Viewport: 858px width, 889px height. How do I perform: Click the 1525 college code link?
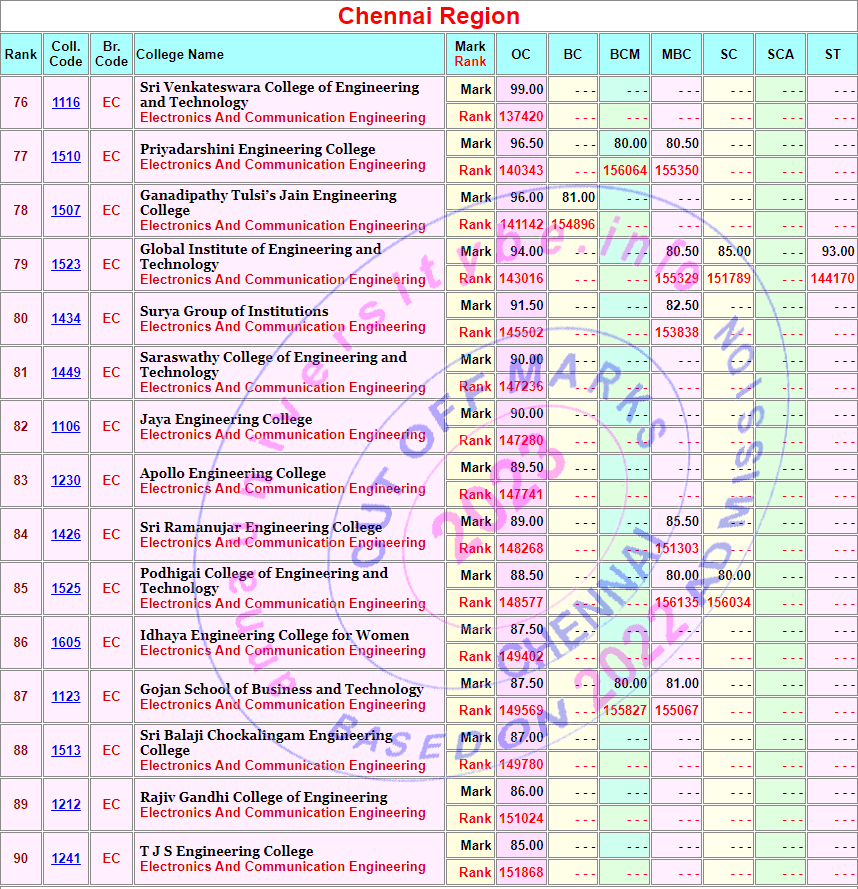(66, 588)
